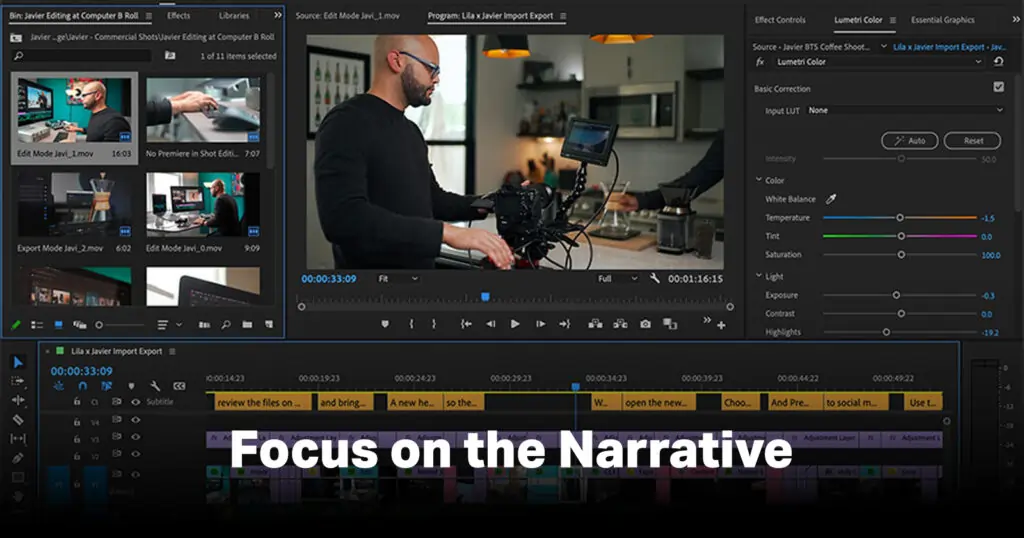Open the Libraries tab
The width and height of the screenshot is (1024, 538).
pyautogui.click(x=234, y=16)
